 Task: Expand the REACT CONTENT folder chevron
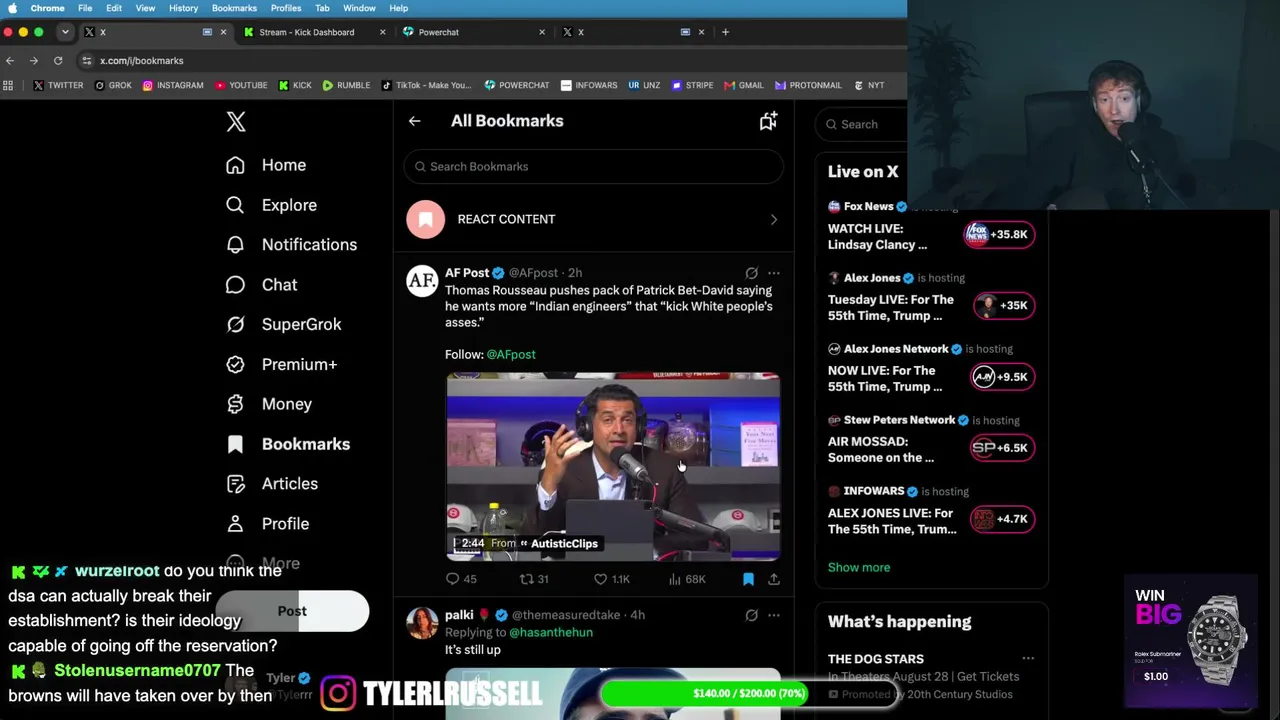[773, 219]
